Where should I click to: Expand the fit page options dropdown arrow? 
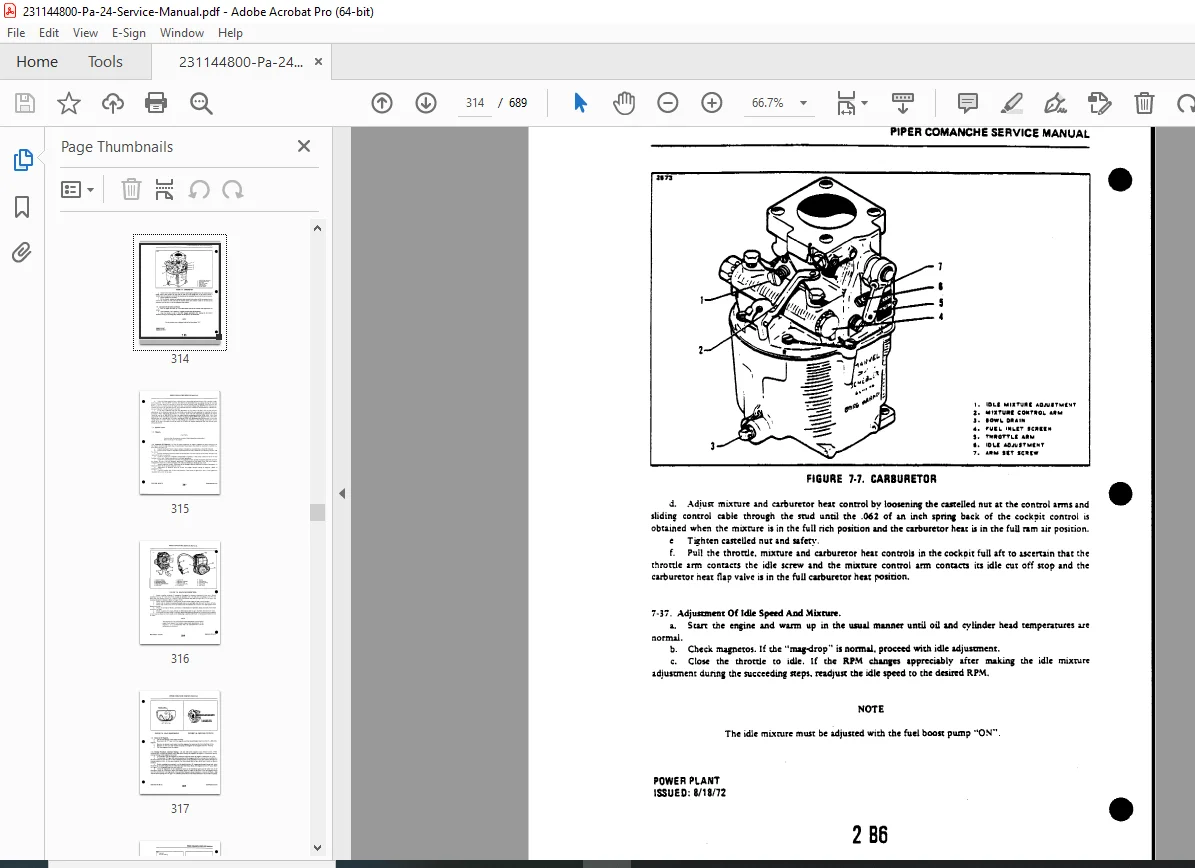[865, 102]
